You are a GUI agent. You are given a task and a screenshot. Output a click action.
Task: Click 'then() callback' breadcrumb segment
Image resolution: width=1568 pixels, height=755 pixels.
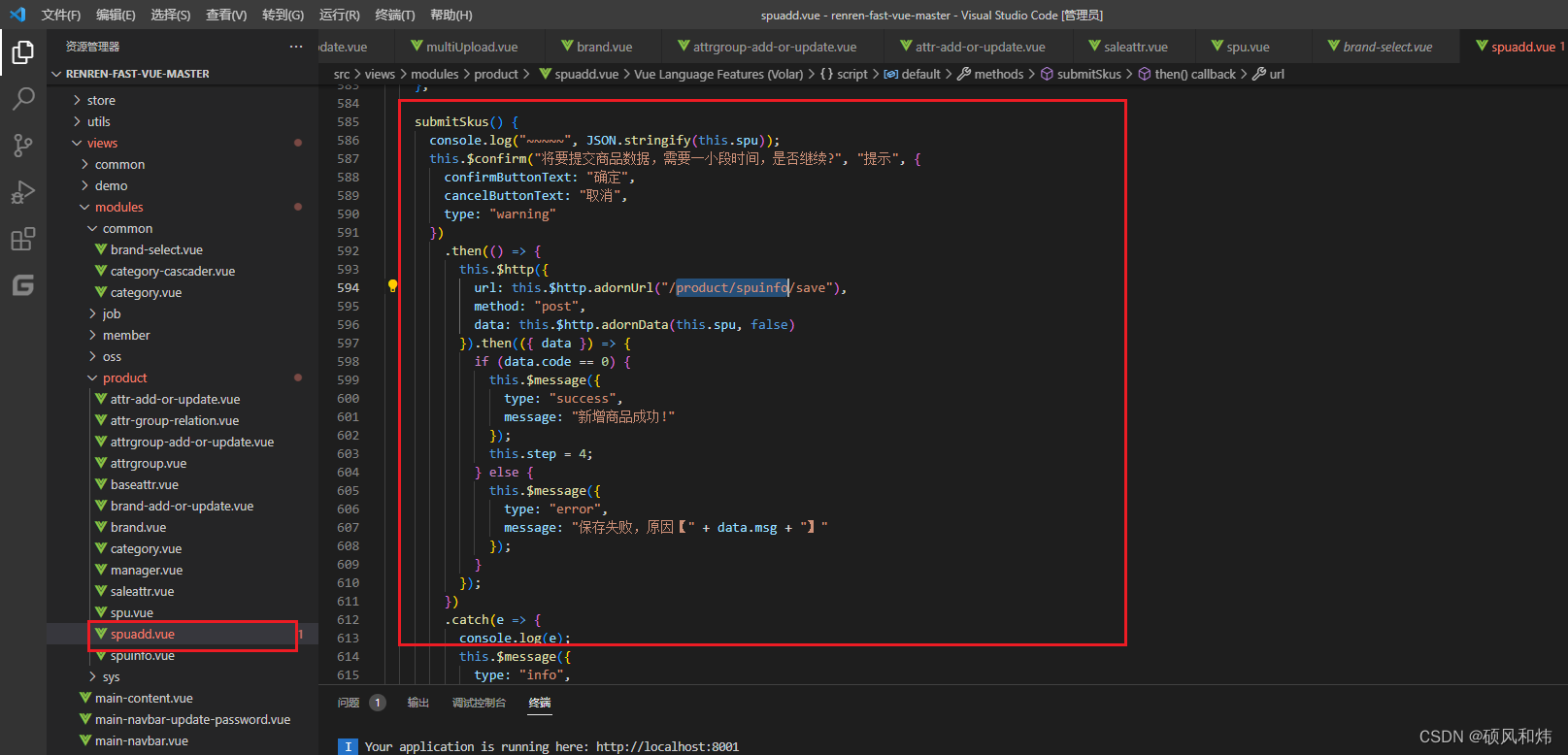[x=1195, y=74]
